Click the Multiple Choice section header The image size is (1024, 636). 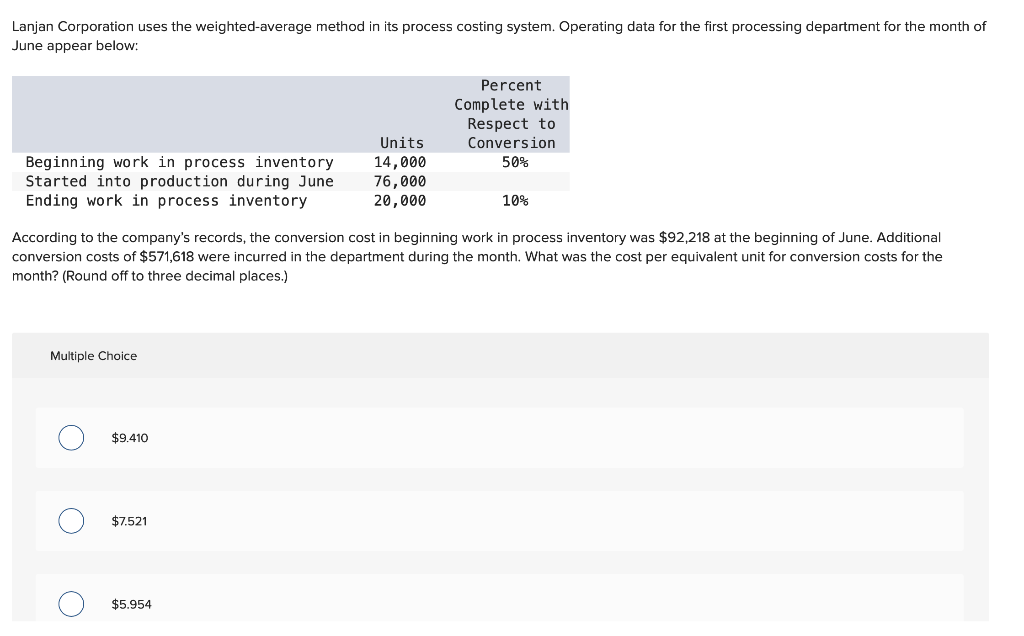tap(93, 355)
